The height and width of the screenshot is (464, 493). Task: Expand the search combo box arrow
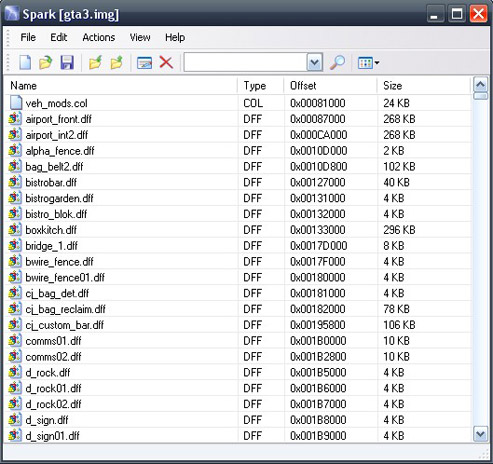(315, 62)
